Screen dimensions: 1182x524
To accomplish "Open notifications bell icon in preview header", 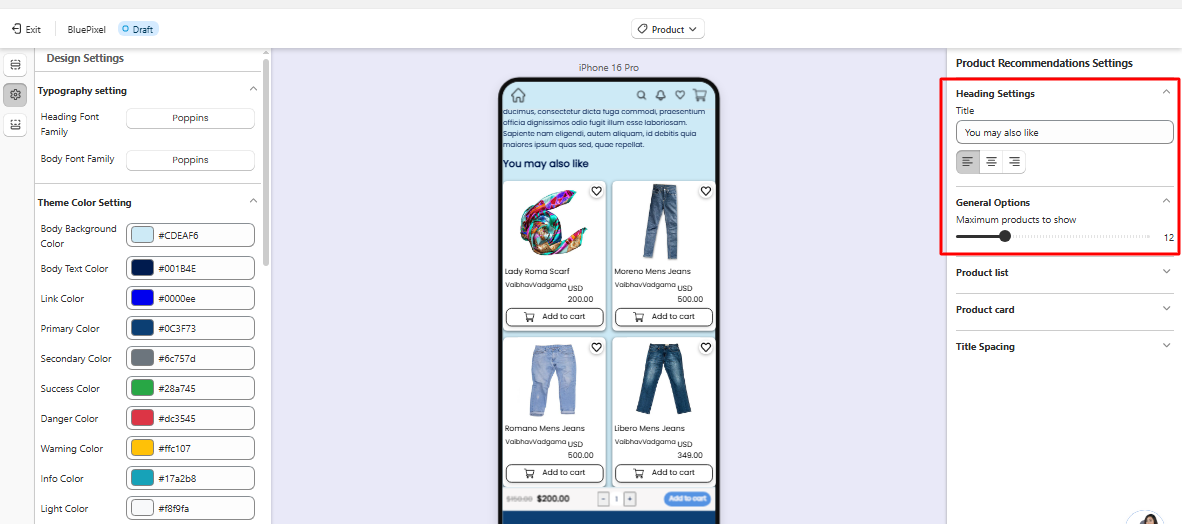I will coord(660,96).
